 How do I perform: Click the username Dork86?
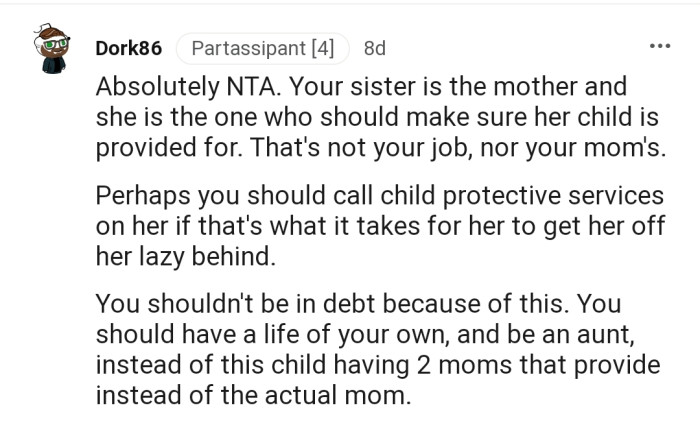click(x=128, y=48)
